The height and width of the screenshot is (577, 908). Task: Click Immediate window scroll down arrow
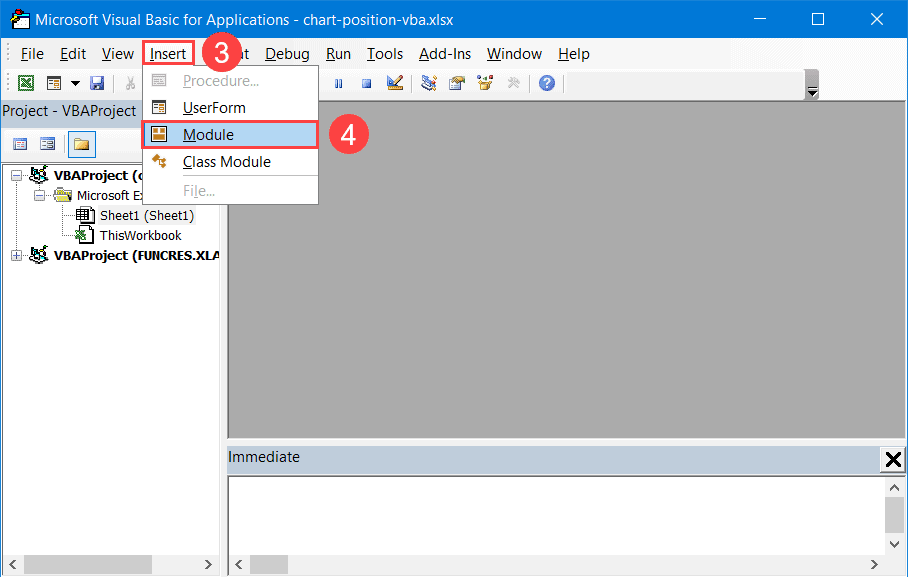(894, 545)
